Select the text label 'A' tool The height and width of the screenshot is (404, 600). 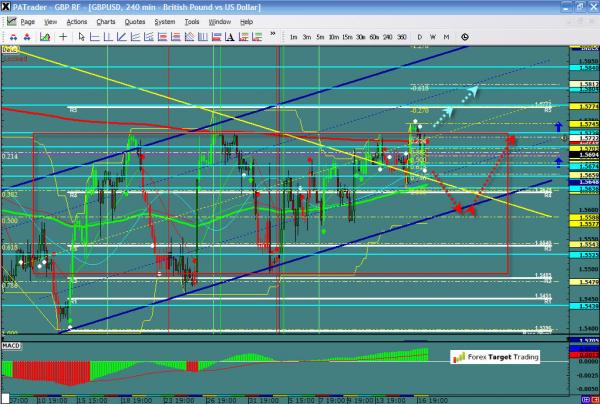pyautogui.click(x=230, y=37)
